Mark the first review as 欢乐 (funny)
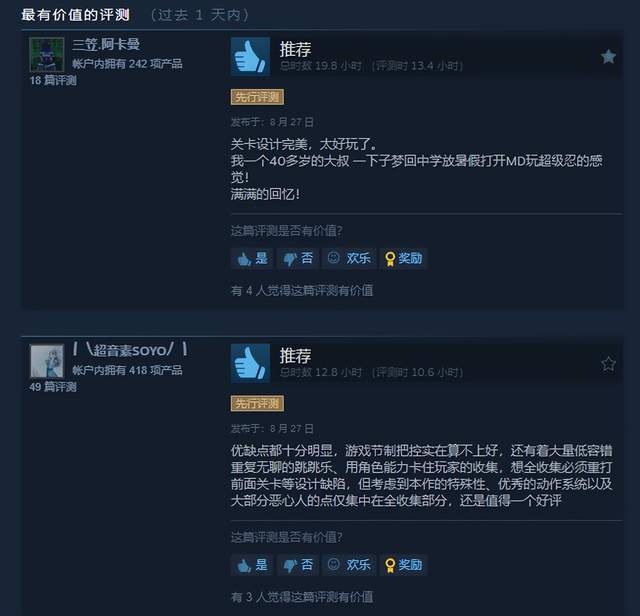The width and height of the screenshot is (640, 616). pos(349,258)
